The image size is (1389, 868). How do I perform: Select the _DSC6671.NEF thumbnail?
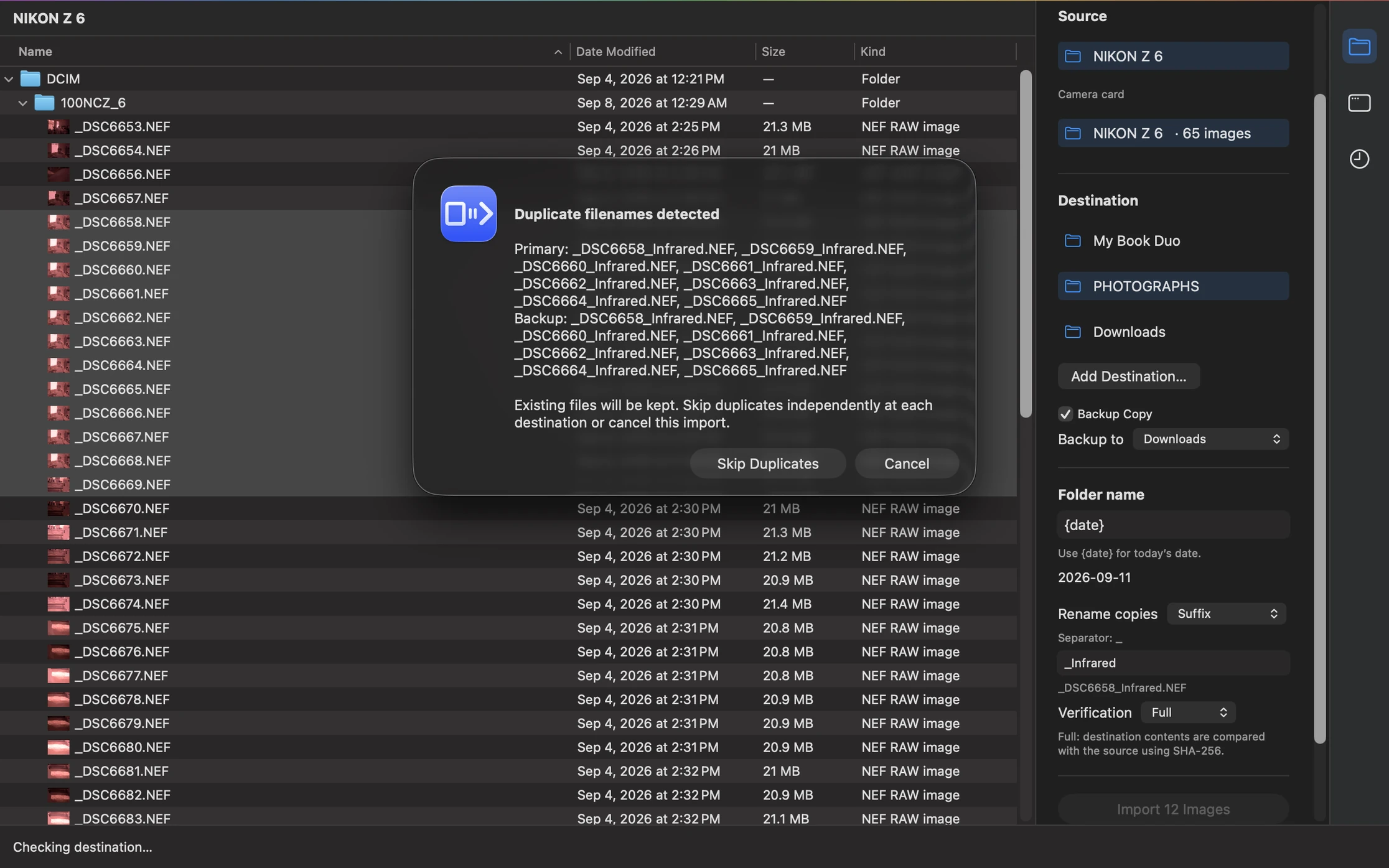pyautogui.click(x=58, y=532)
